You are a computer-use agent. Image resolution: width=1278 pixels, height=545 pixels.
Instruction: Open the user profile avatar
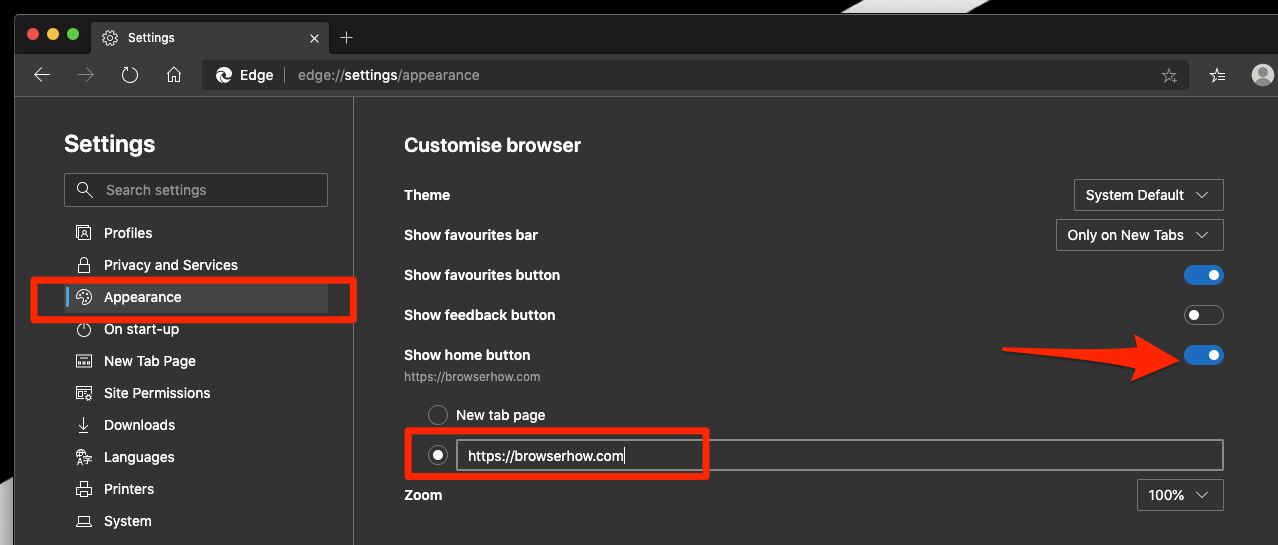(1263, 75)
